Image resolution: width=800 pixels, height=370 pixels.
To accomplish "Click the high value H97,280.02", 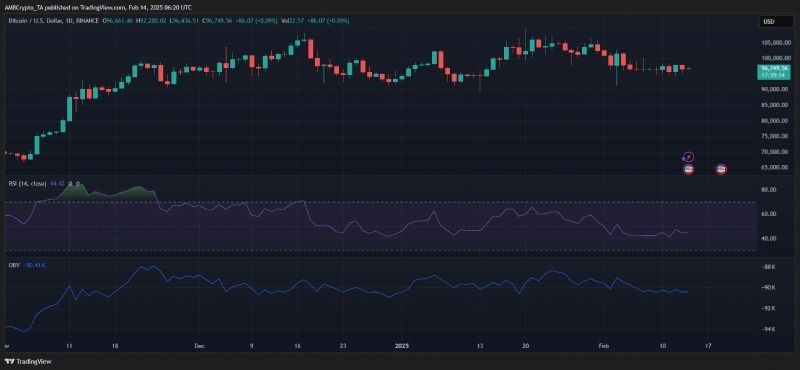I will [x=152, y=21].
